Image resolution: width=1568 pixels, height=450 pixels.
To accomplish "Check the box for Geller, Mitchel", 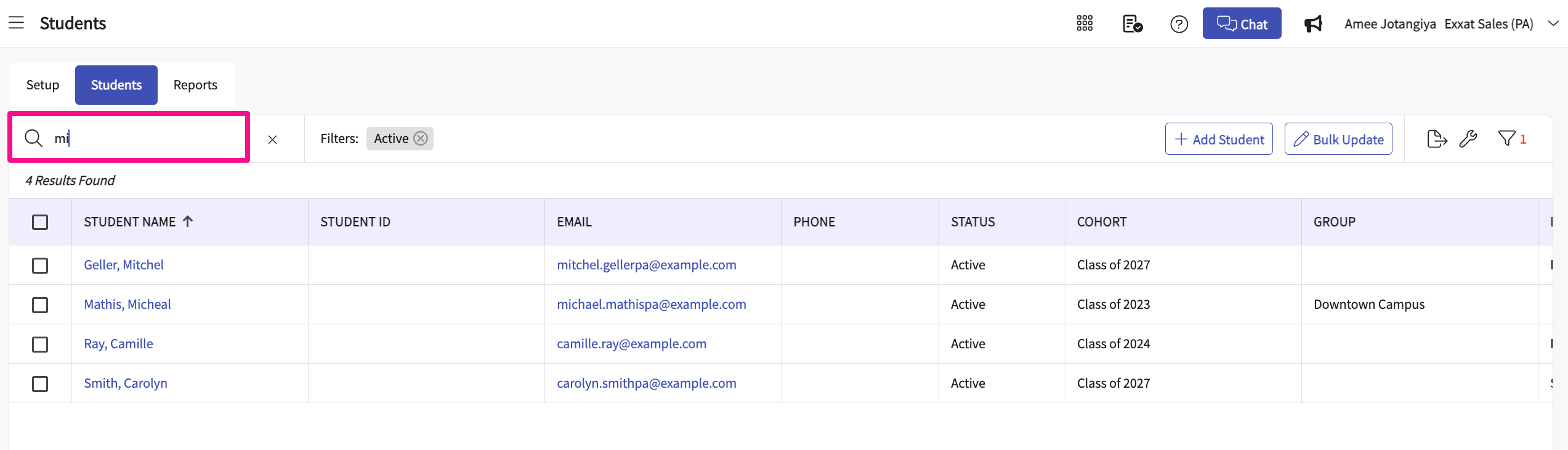I will (x=40, y=266).
